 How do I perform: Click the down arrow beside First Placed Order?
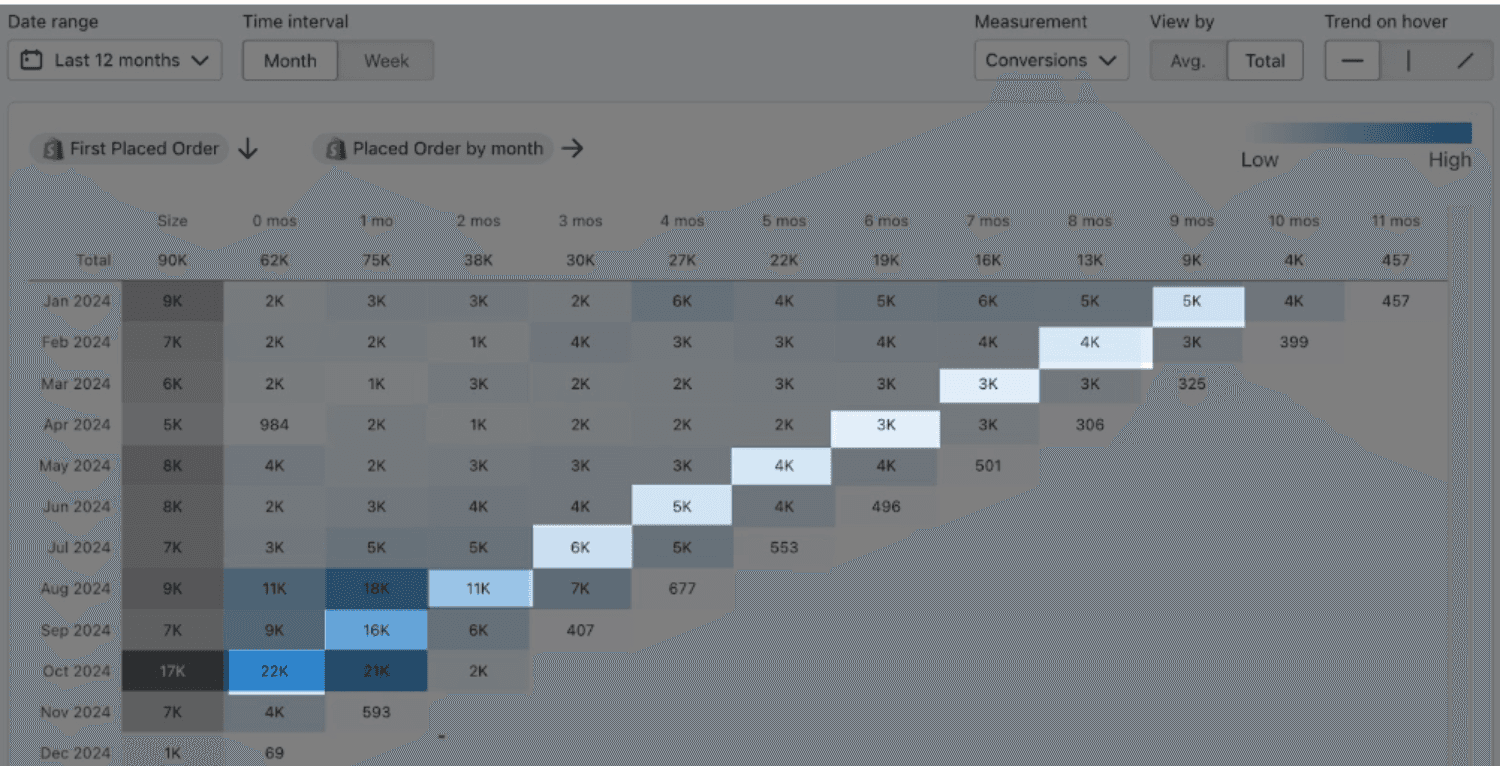pos(248,149)
